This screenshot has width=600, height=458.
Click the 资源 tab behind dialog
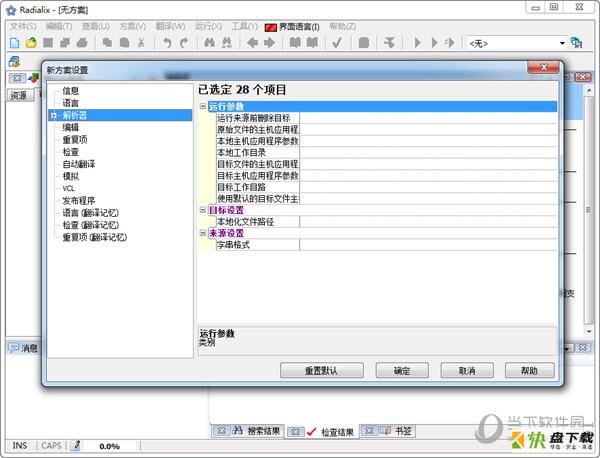point(19,95)
